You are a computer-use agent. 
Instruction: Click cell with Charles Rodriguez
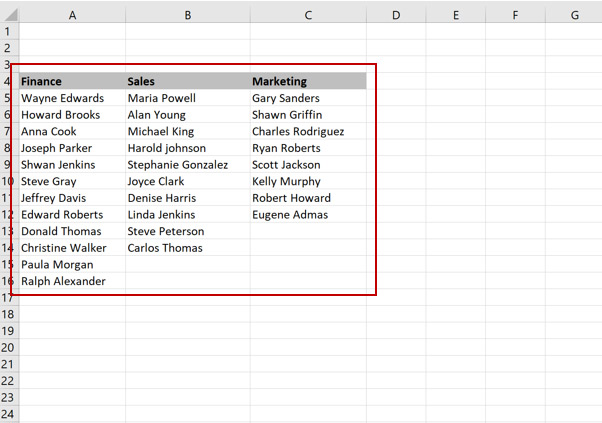click(x=308, y=131)
